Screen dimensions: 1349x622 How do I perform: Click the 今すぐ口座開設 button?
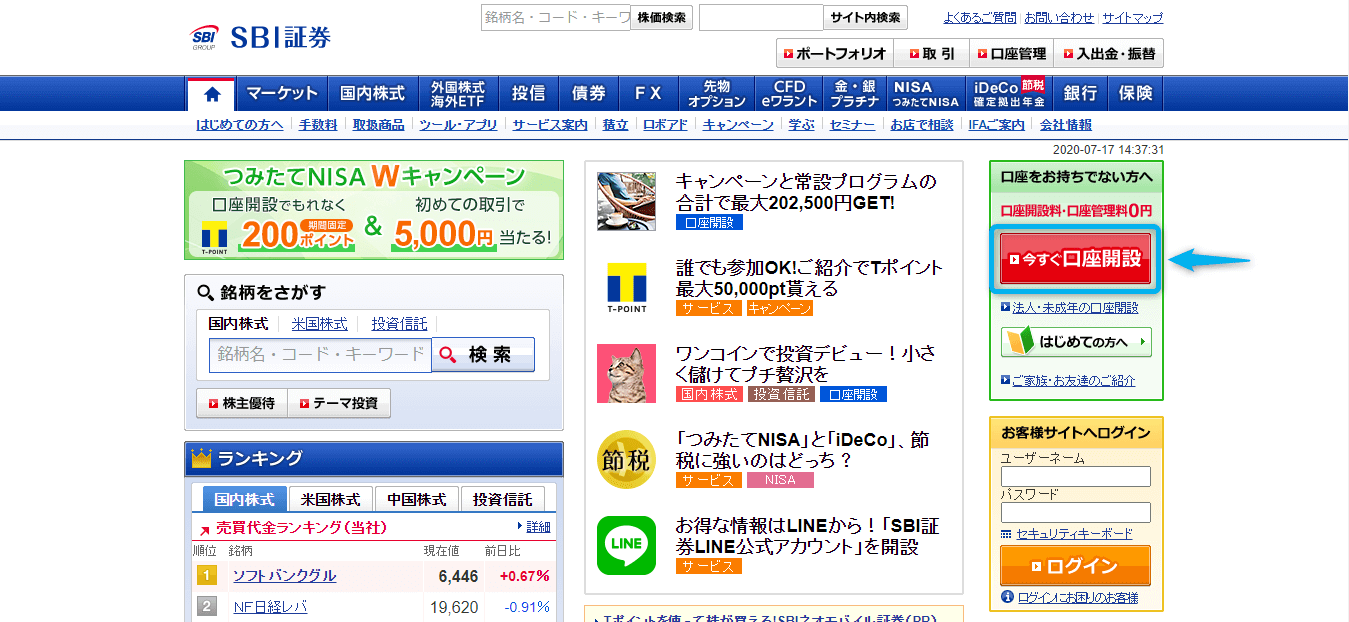pyautogui.click(x=1076, y=259)
